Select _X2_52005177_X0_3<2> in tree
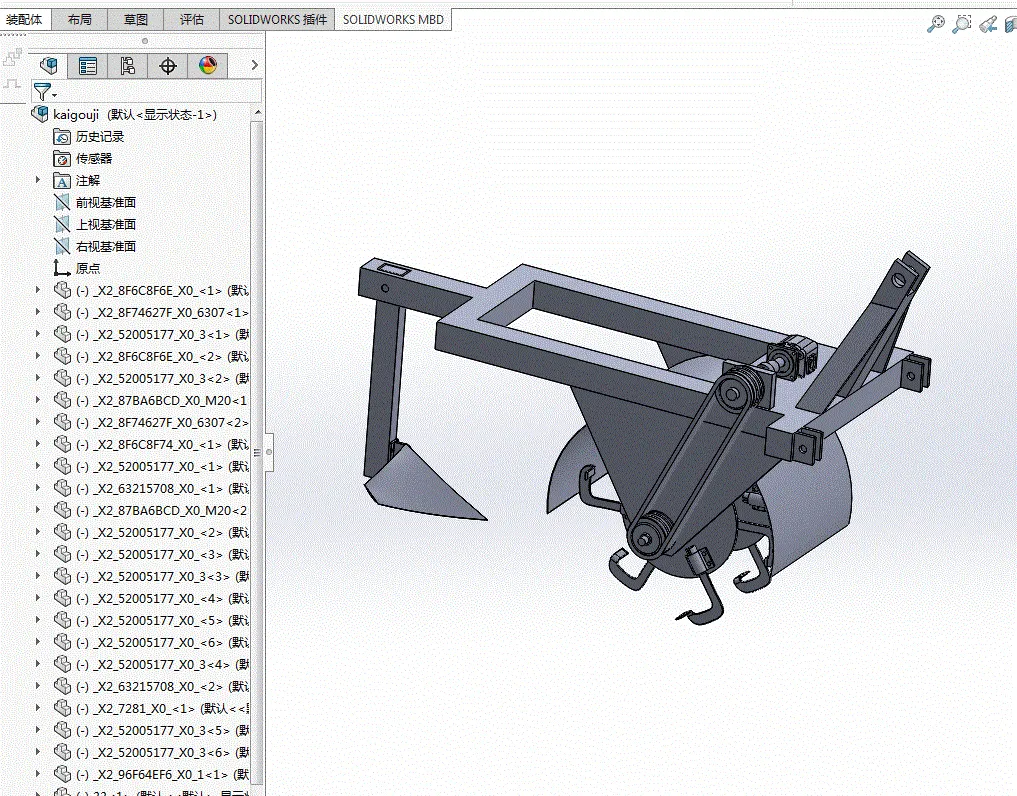1017x796 pixels. click(162, 378)
